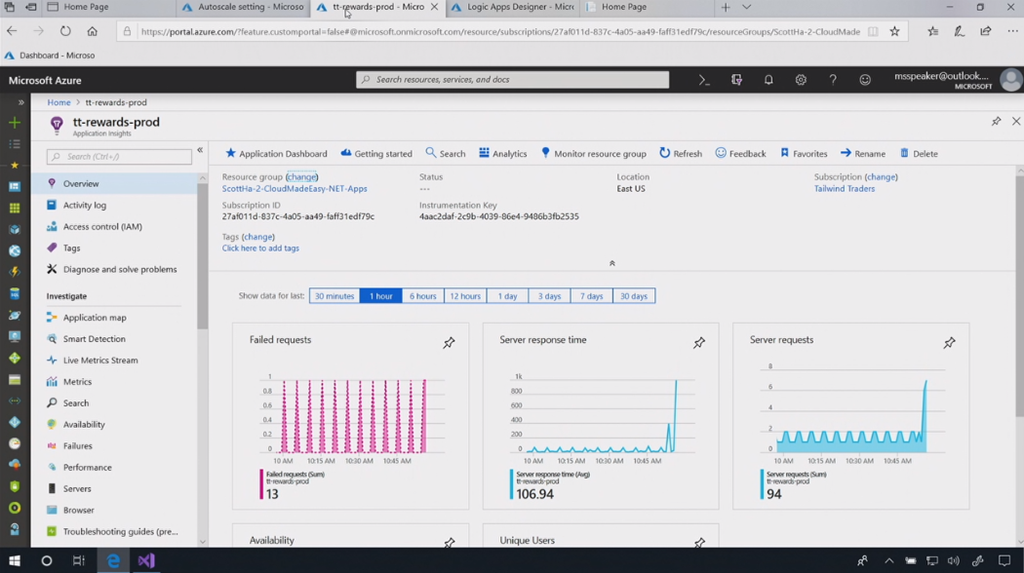1024x573 pixels.
Task: Open Azure Cloud Shell icon
Action: coord(704,80)
